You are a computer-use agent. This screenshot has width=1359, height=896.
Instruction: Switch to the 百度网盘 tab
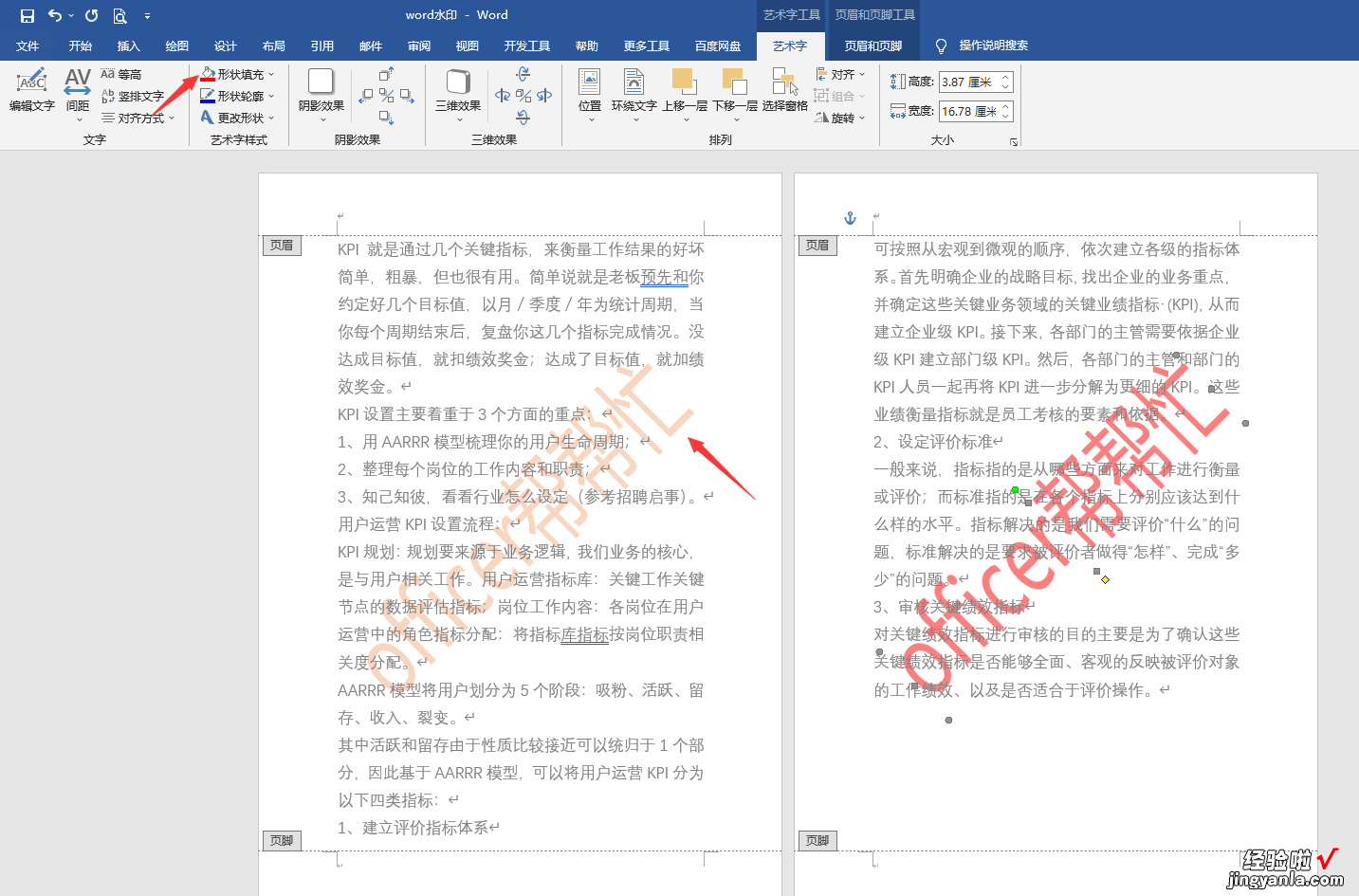(718, 46)
